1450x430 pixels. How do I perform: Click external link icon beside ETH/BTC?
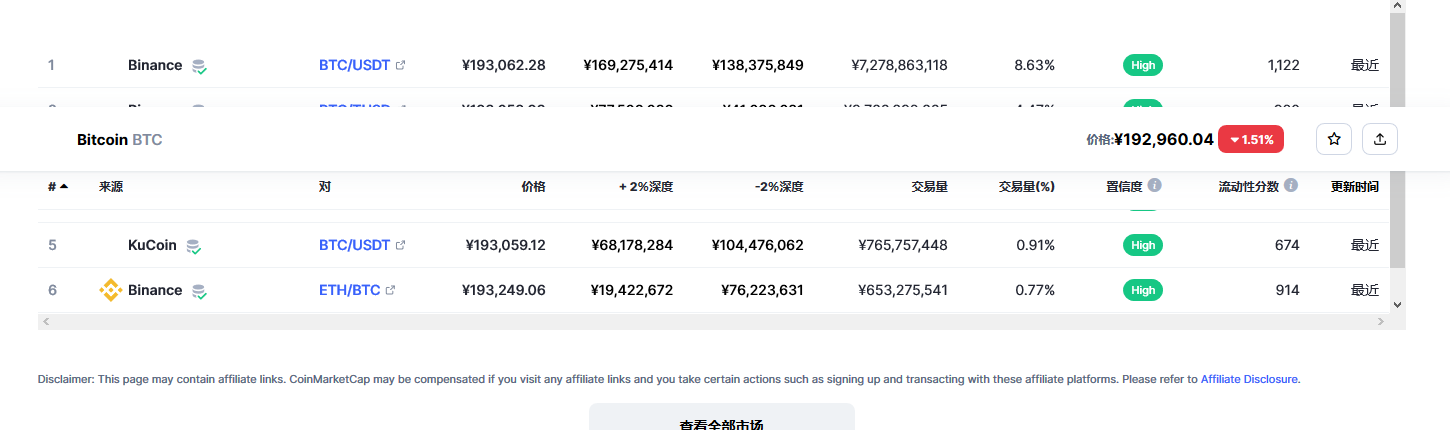[x=390, y=290]
